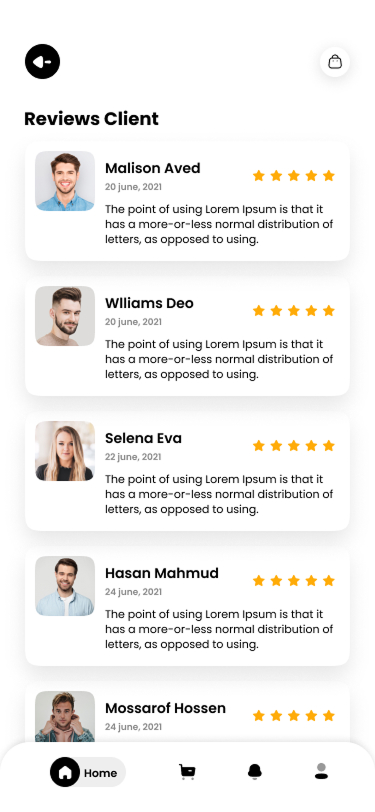Open the cart tab in bottom bar
This screenshot has height=812, width=375.
[187, 772]
